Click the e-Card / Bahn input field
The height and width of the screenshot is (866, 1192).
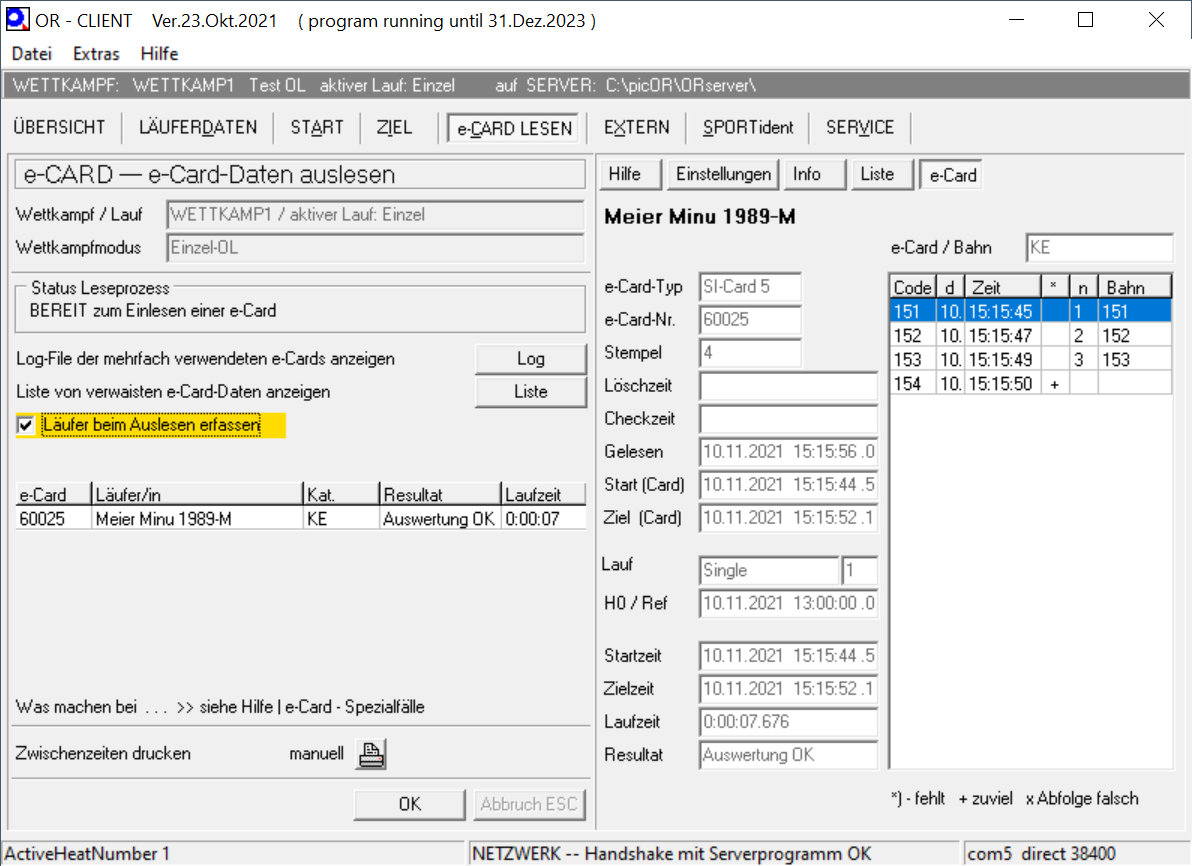[x=1098, y=248]
